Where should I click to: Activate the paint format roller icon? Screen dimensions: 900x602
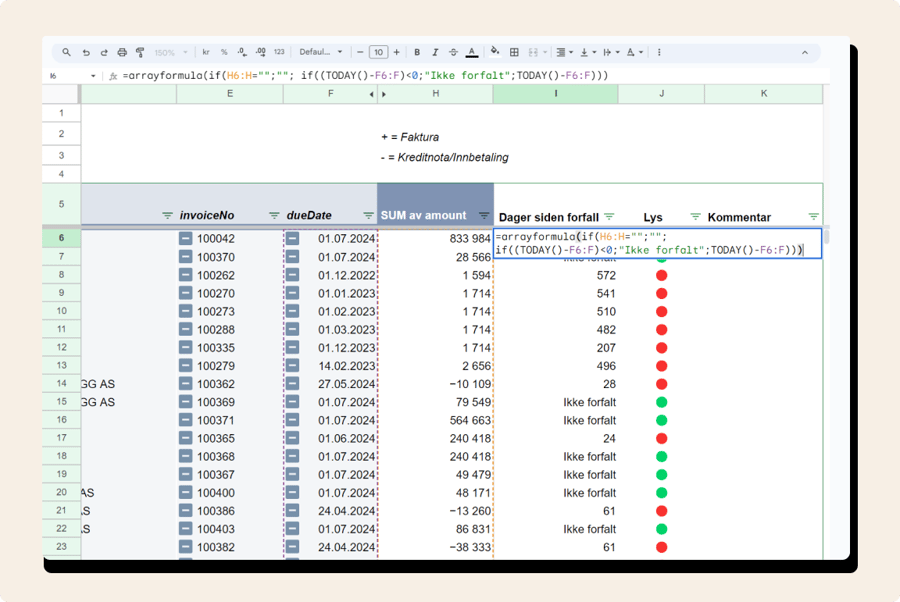pos(140,52)
